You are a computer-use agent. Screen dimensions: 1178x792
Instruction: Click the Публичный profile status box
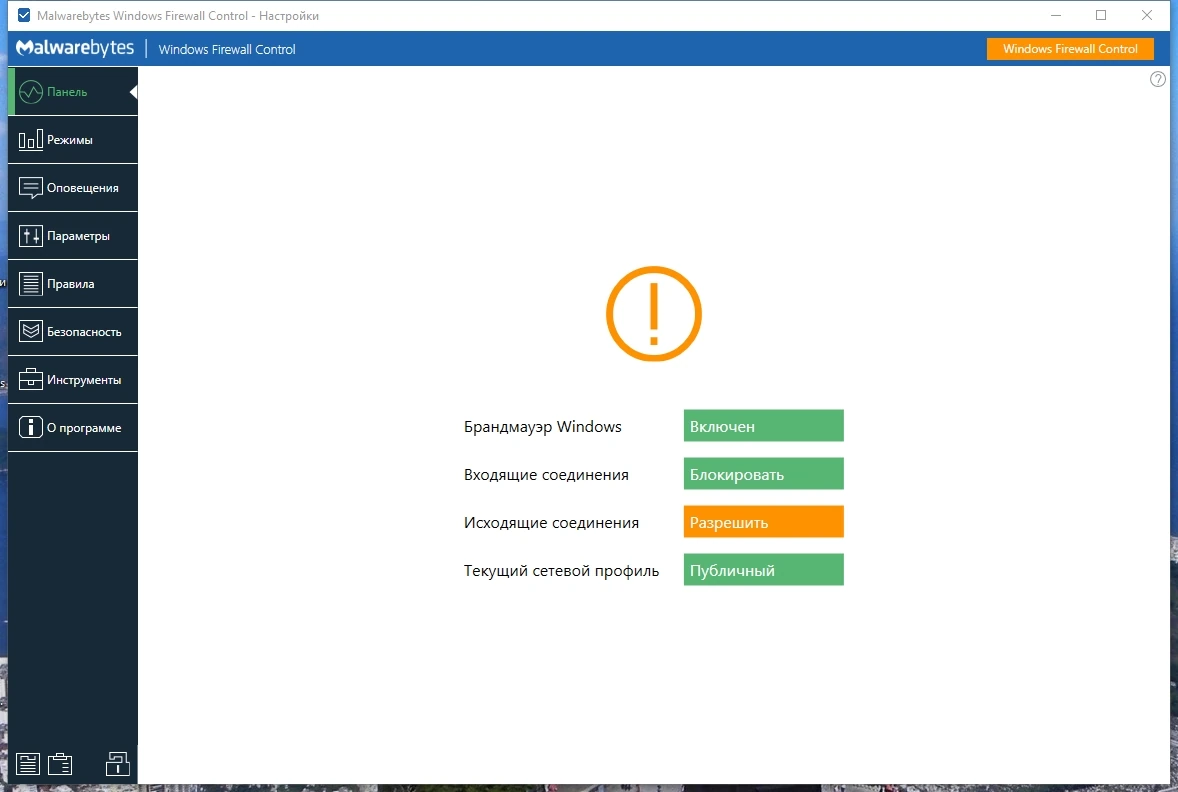pos(763,570)
